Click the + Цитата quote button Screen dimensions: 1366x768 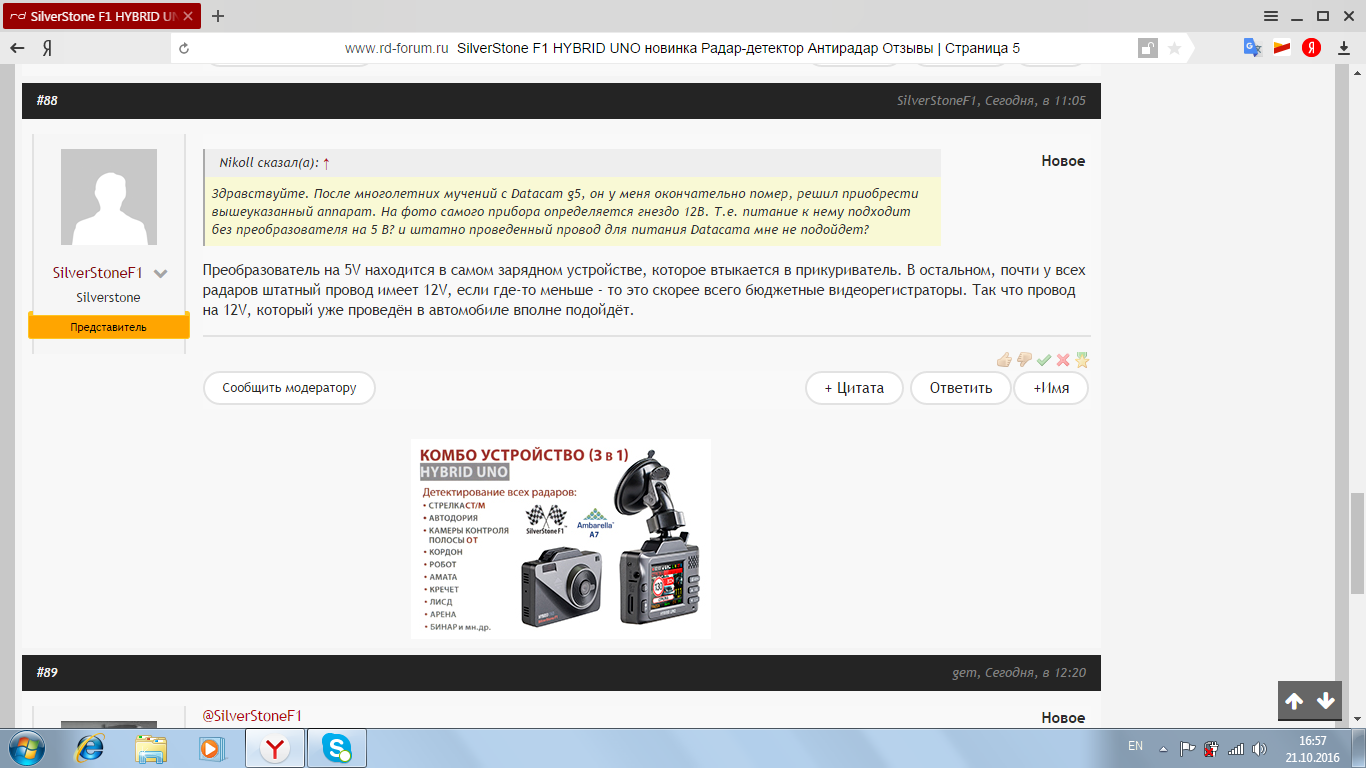pos(854,388)
